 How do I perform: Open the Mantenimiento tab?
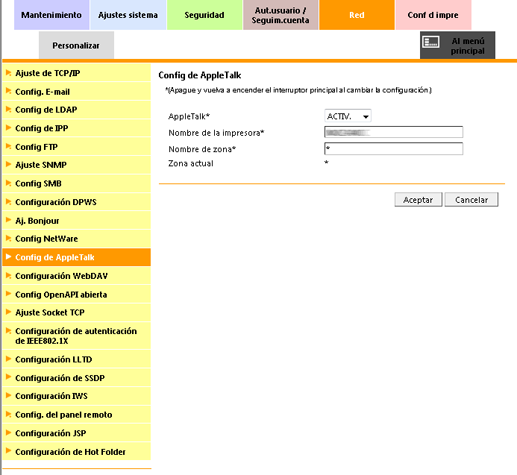(x=51, y=15)
